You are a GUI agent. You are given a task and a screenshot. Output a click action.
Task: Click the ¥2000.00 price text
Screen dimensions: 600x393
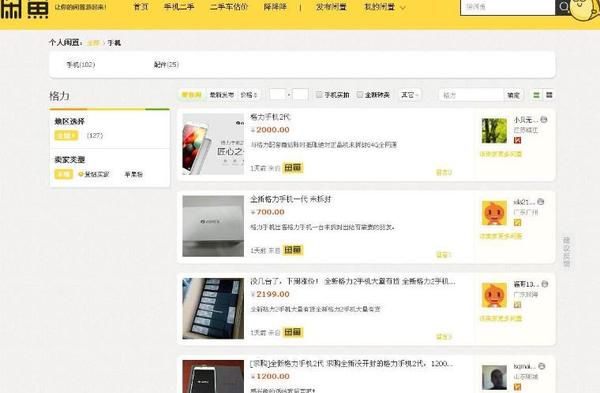[x=270, y=130]
